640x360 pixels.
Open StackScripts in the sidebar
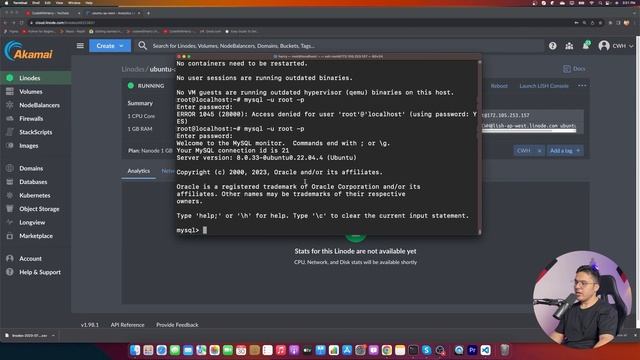coord(36,132)
